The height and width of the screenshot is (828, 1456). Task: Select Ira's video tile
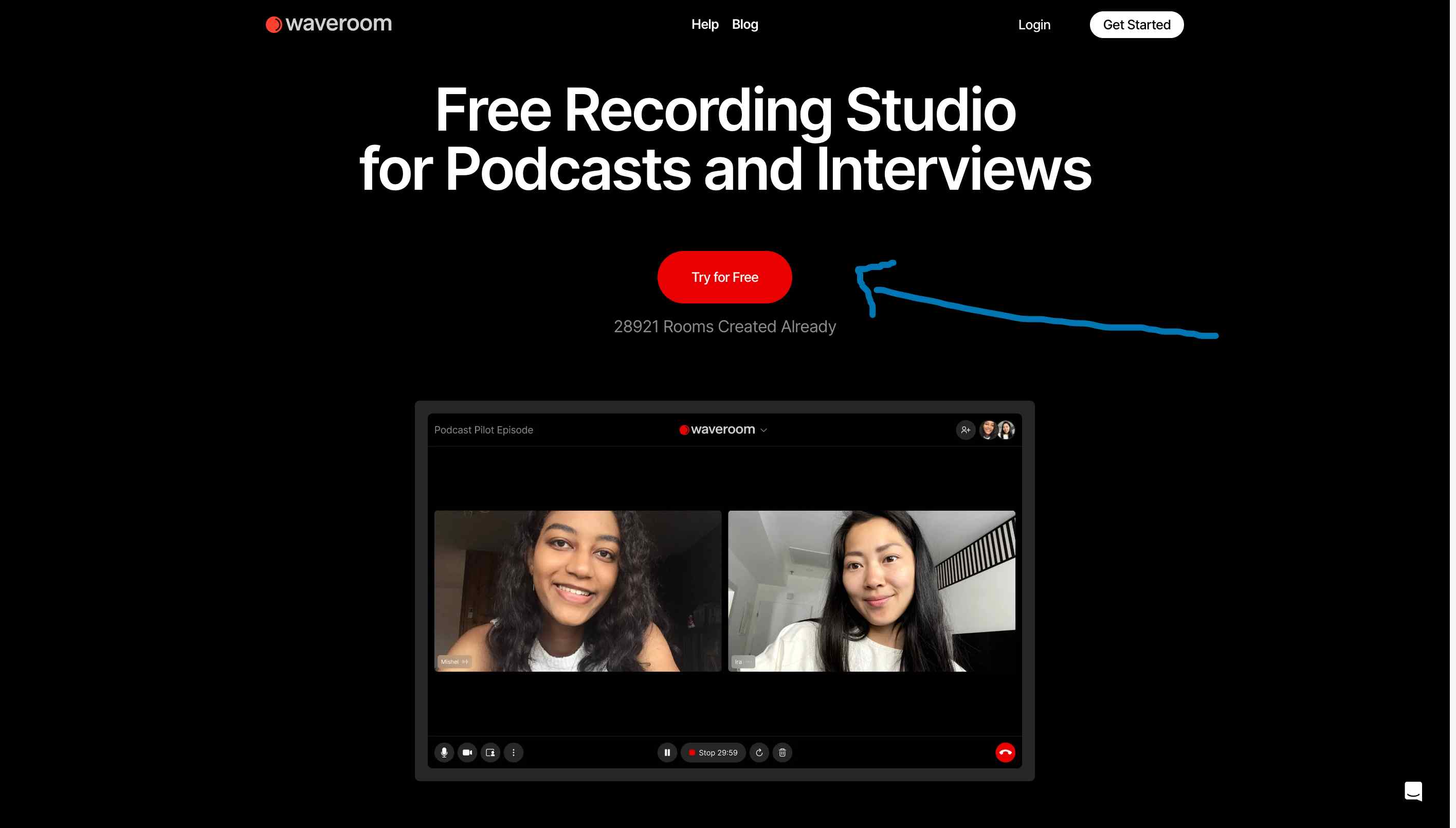[871, 591]
